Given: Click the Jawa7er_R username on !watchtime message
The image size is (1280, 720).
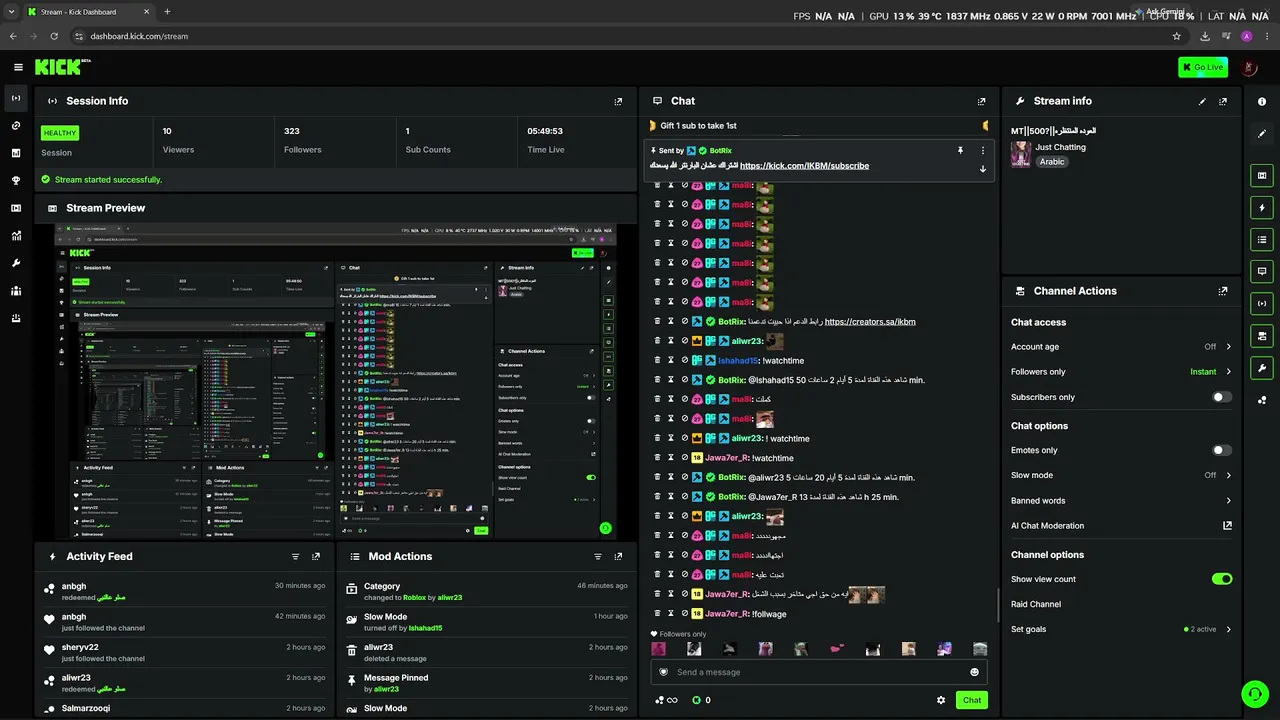Looking at the screenshot, I should [727, 458].
